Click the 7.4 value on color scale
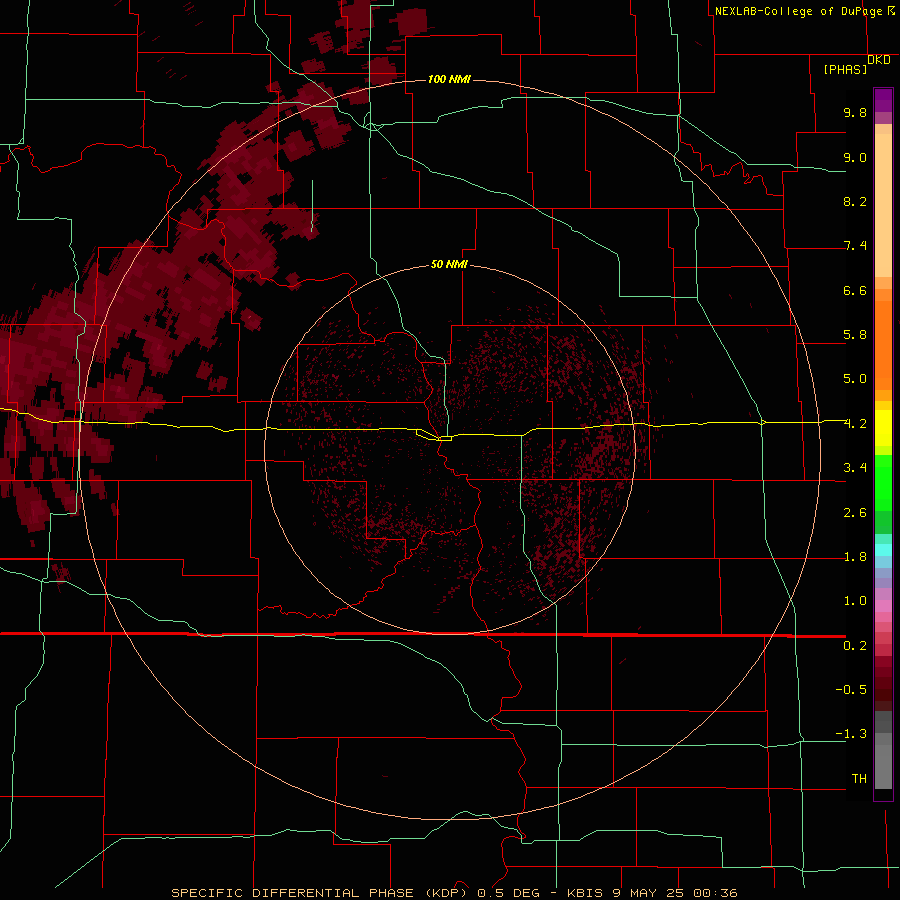Image resolution: width=900 pixels, height=900 pixels. click(855, 246)
